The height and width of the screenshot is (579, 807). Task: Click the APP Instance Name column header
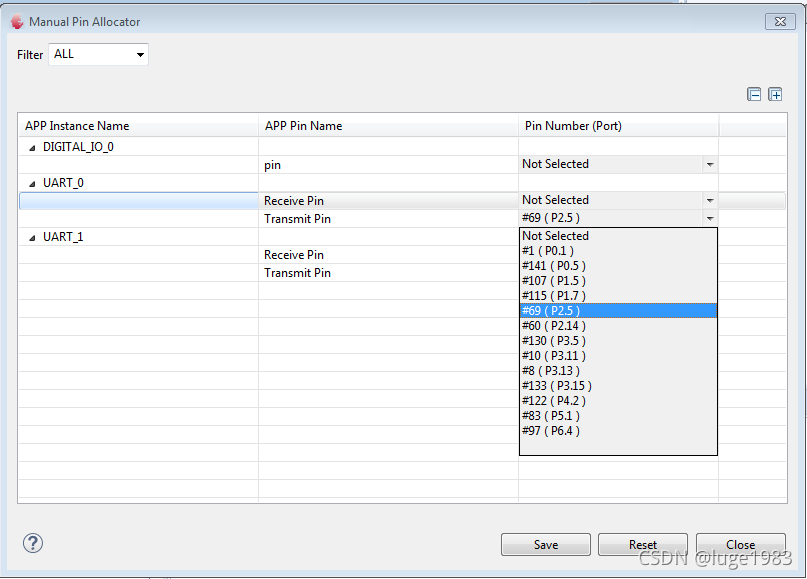click(138, 126)
